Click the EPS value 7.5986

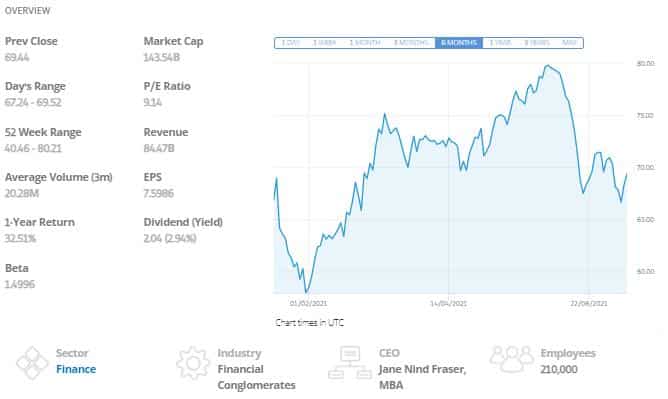coord(158,193)
